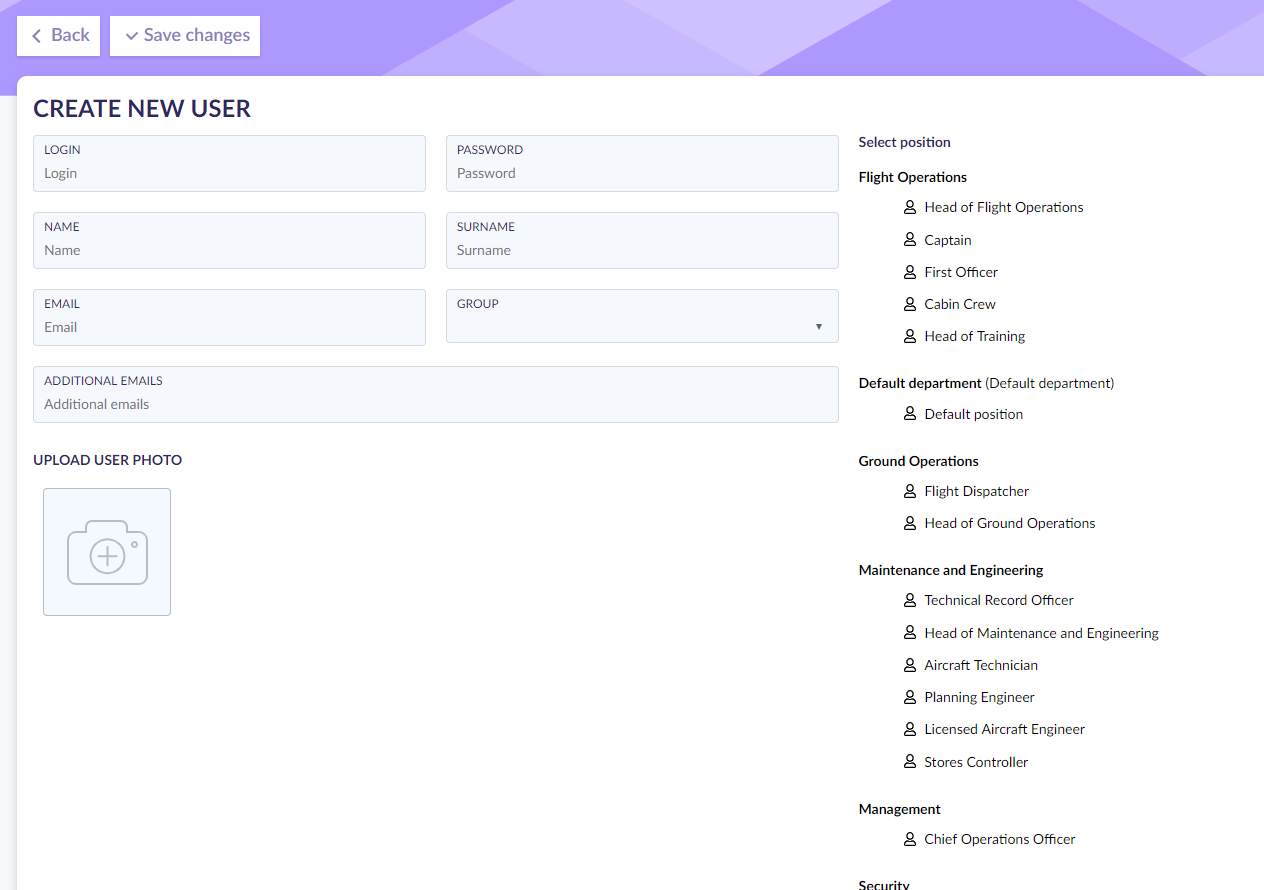
Task: Click the Additional emails field
Action: 435,404
